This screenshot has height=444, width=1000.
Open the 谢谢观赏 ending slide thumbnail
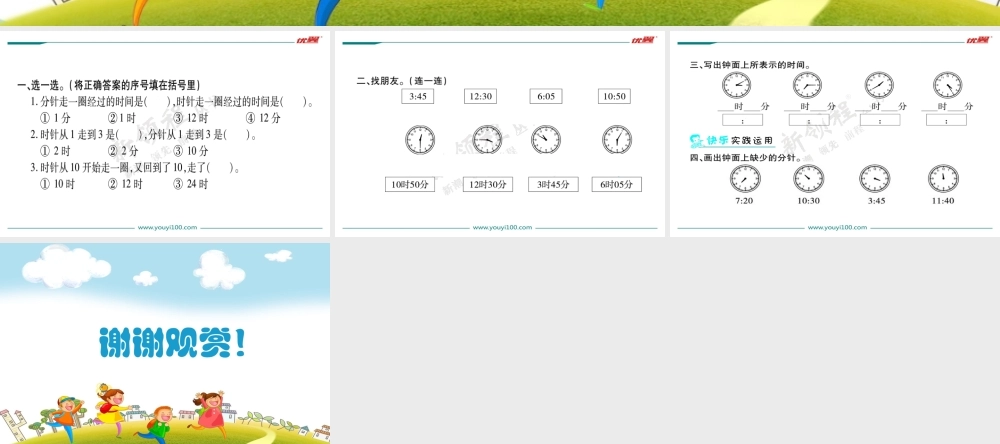[x=165, y=343]
